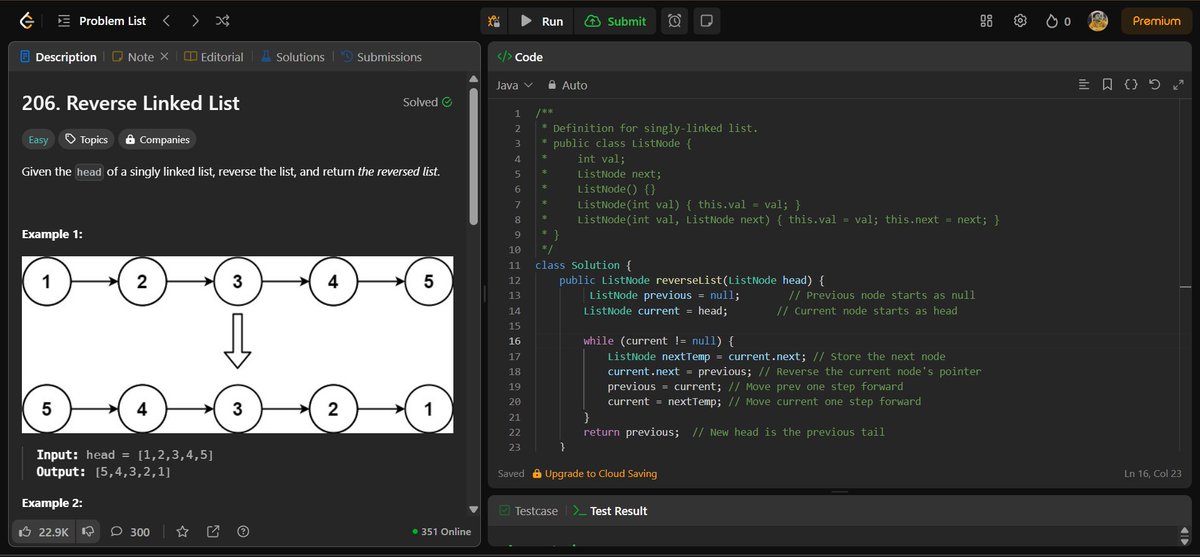Switch to the Submissions tab
This screenshot has width=1200, height=557.
click(x=381, y=57)
